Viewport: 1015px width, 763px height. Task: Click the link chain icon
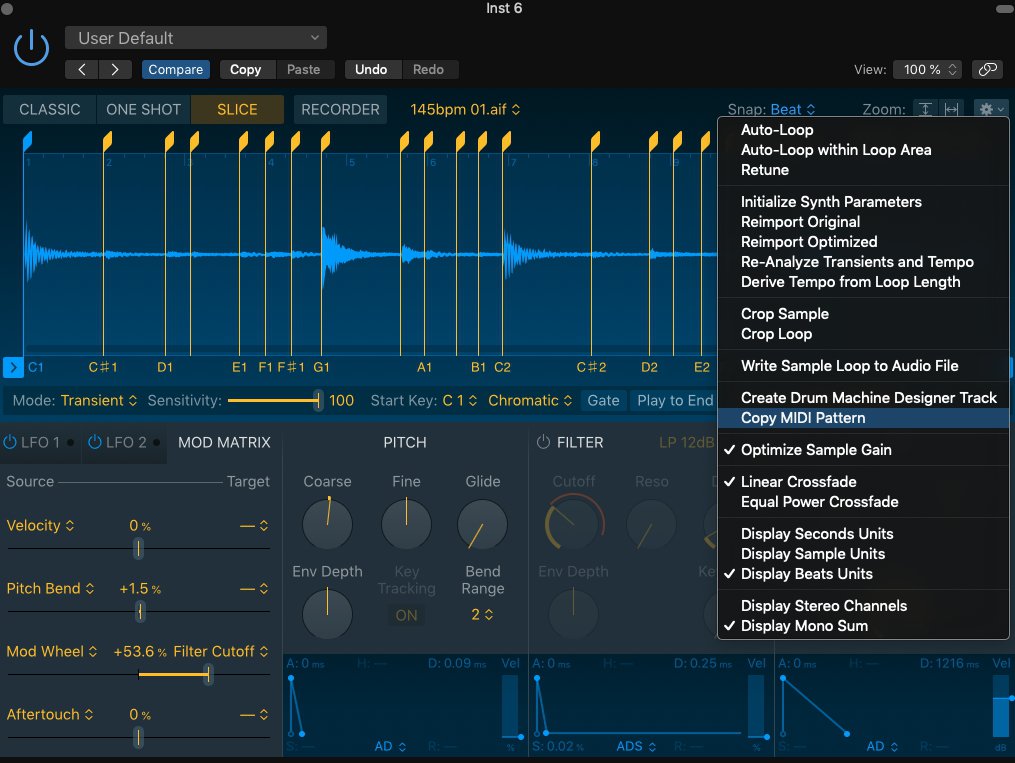[x=988, y=69]
